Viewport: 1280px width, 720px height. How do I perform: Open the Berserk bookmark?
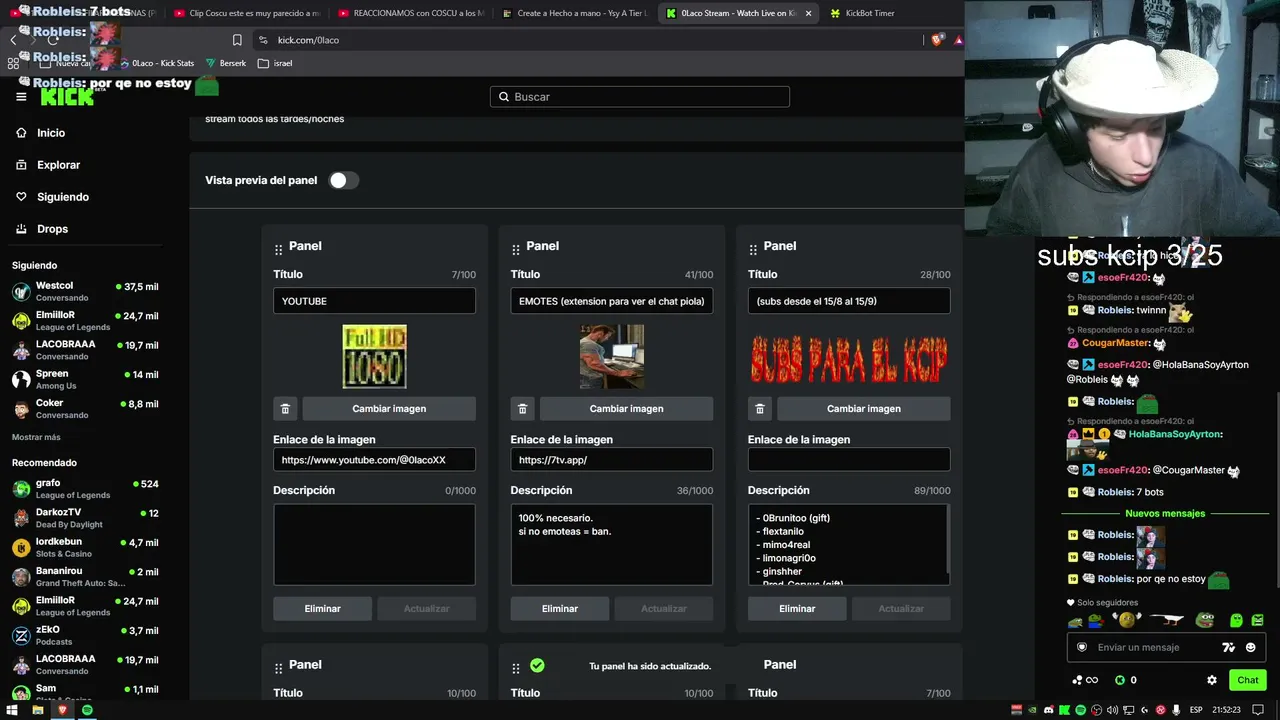click(226, 63)
